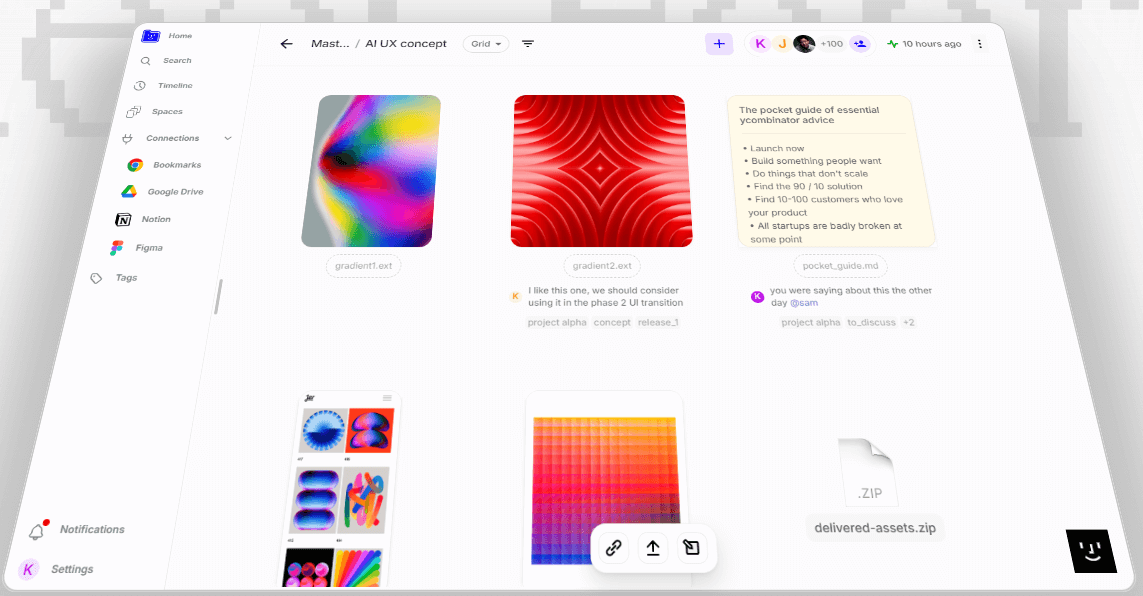Show the +100 hidden collaborators

833,43
